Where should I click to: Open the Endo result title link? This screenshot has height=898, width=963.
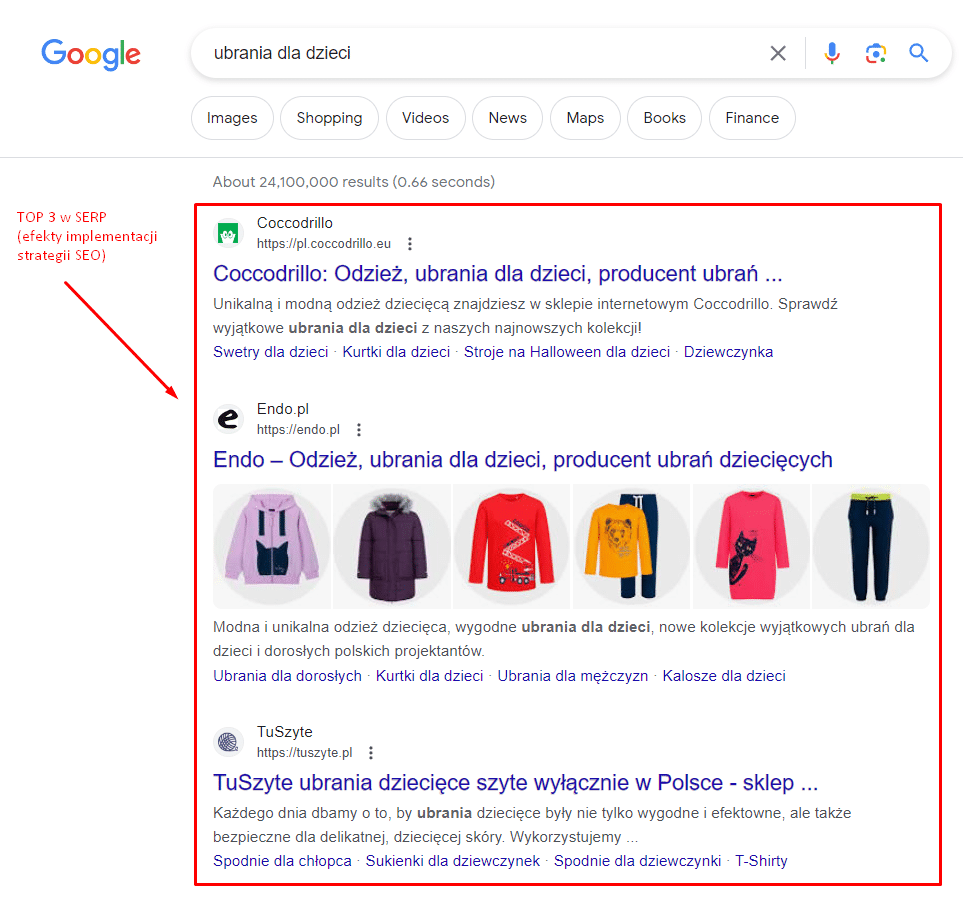coord(523,459)
